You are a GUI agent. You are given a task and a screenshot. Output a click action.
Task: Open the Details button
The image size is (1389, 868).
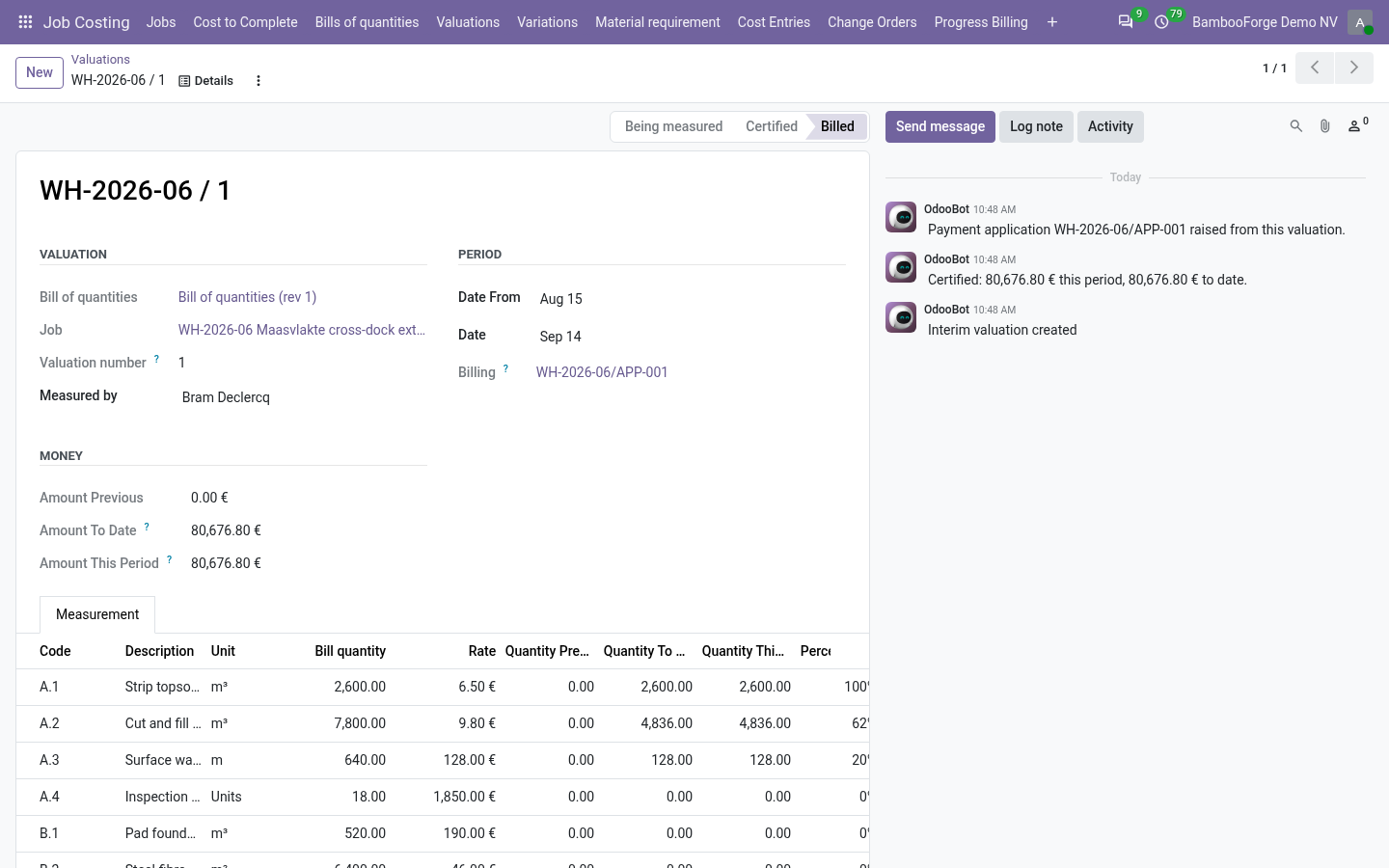(x=206, y=81)
